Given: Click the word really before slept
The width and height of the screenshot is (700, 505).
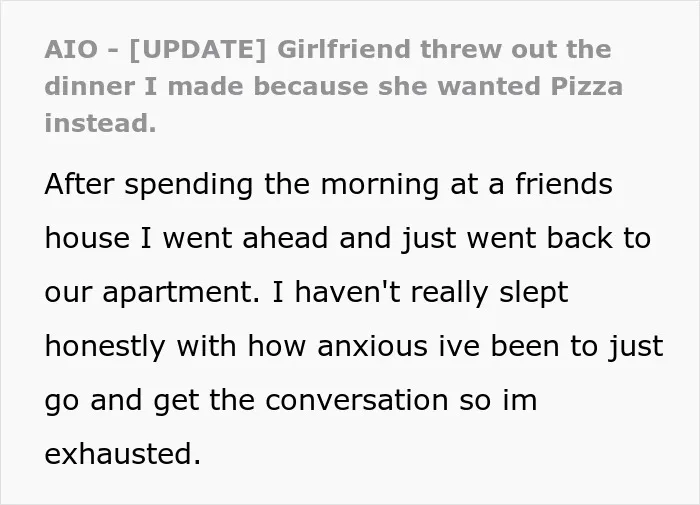Looking at the screenshot, I should [450, 293].
